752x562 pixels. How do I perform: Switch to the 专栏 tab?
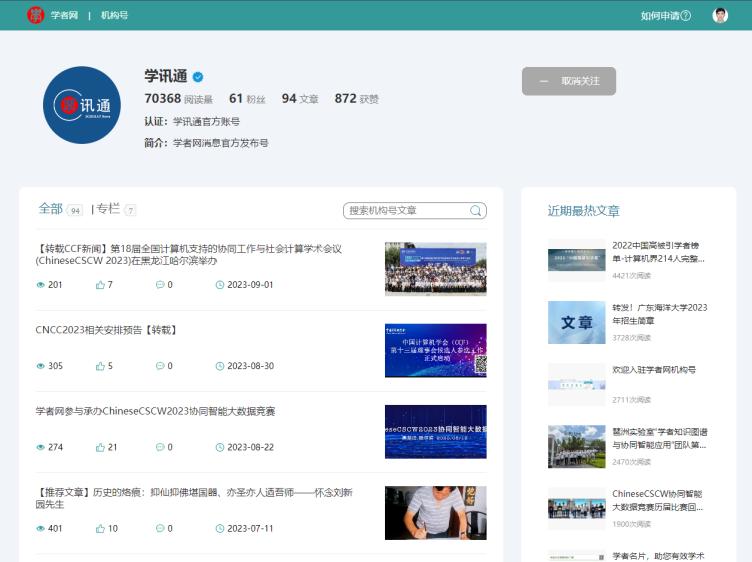click(x=108, y=209)
